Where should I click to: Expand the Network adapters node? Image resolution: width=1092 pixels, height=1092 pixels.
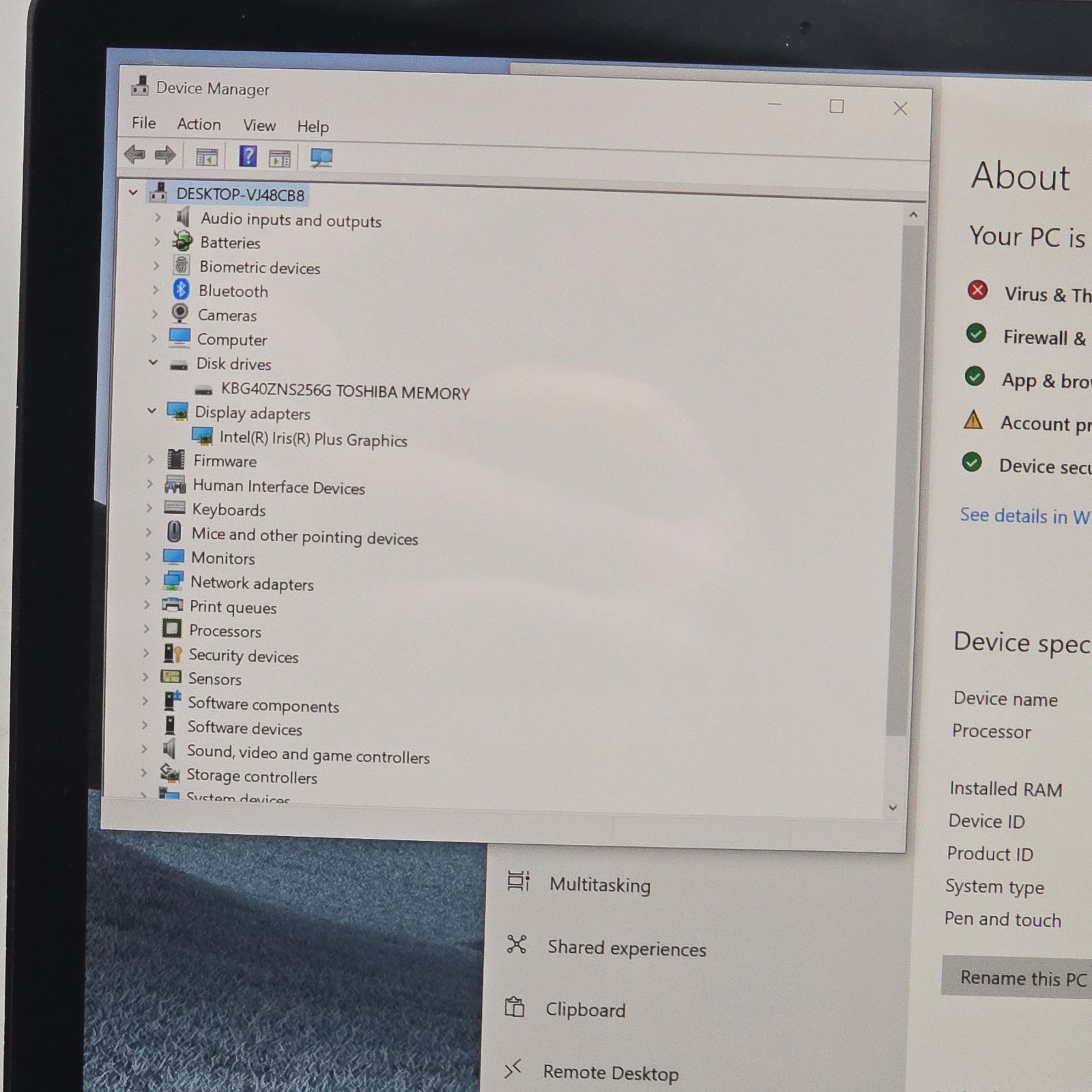pos(147,580)
